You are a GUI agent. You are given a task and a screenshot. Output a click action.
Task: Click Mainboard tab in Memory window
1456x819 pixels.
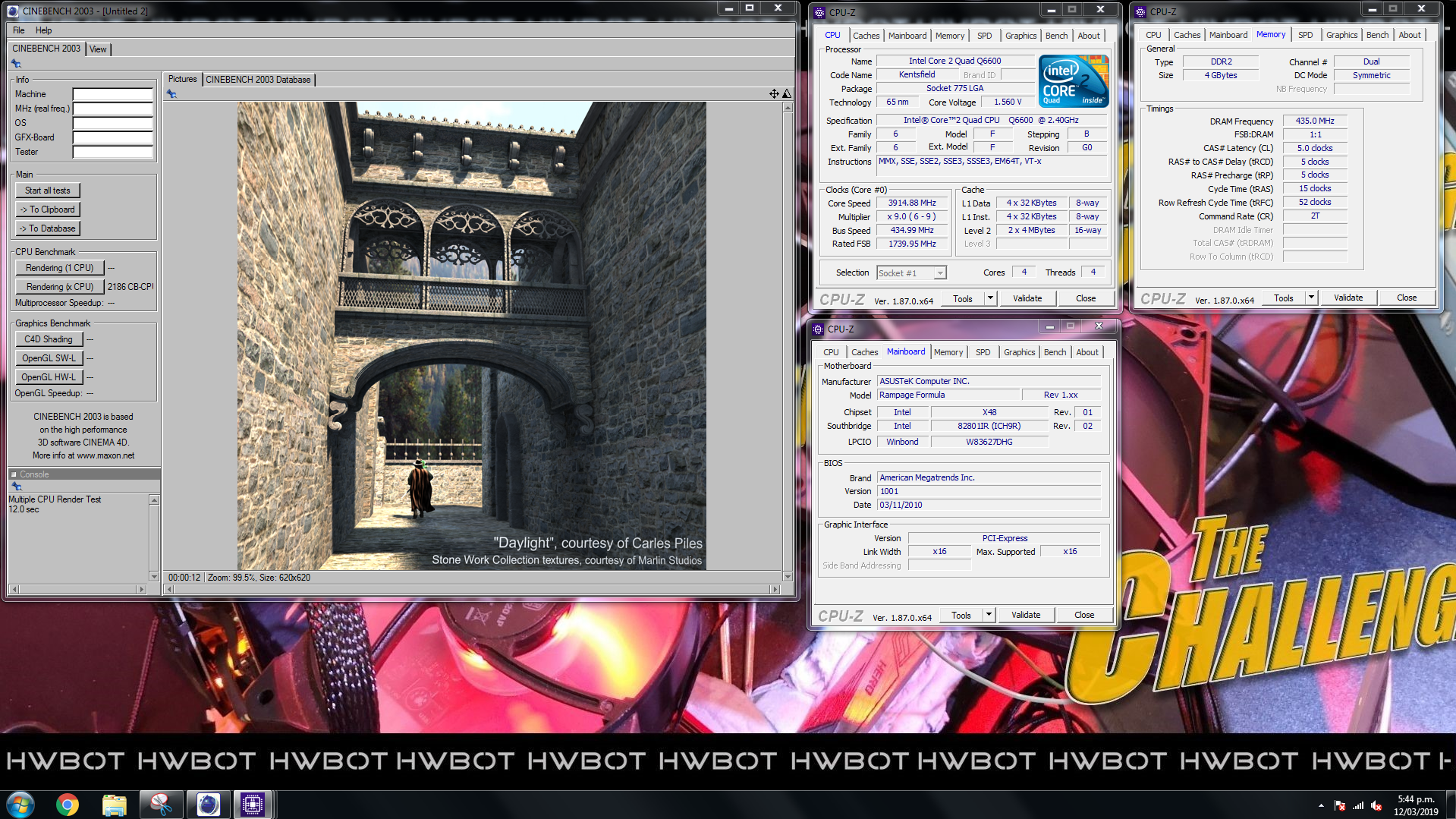pos(1228,35)
